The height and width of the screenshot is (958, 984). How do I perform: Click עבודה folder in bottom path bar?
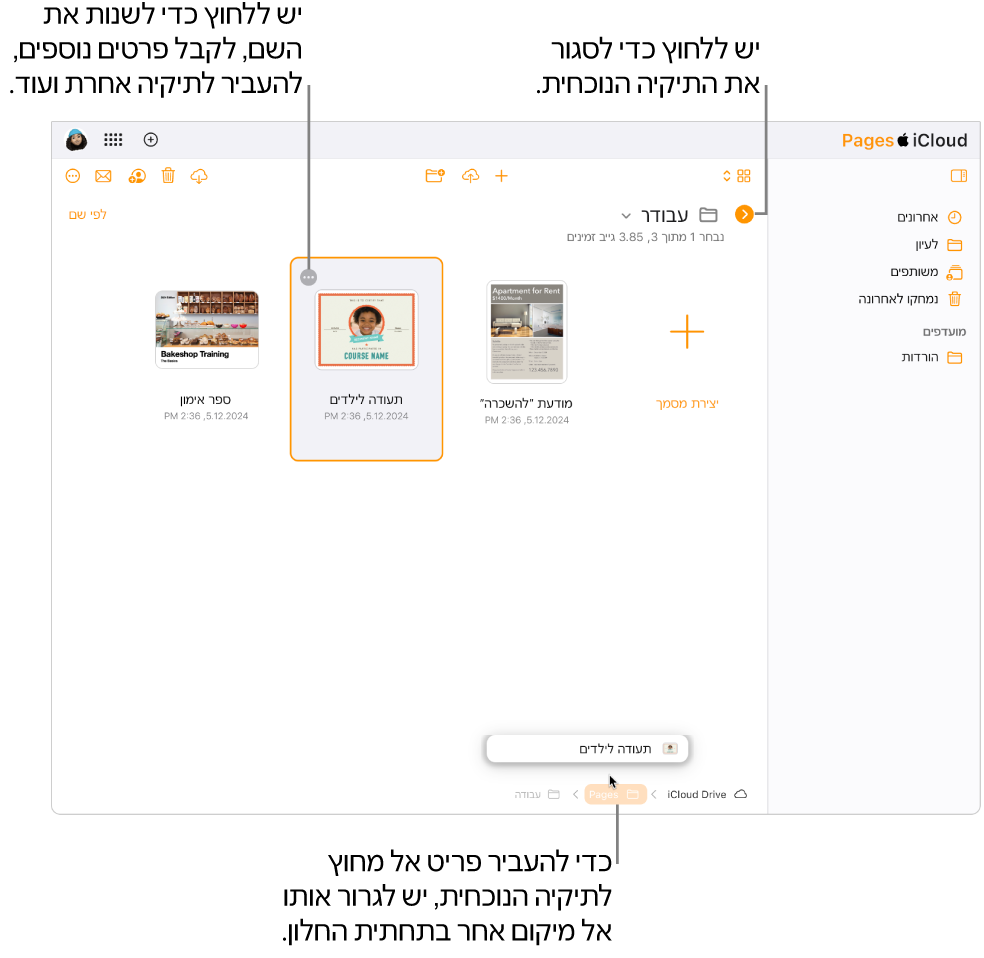pyautogui.click(x=537, y=794)
